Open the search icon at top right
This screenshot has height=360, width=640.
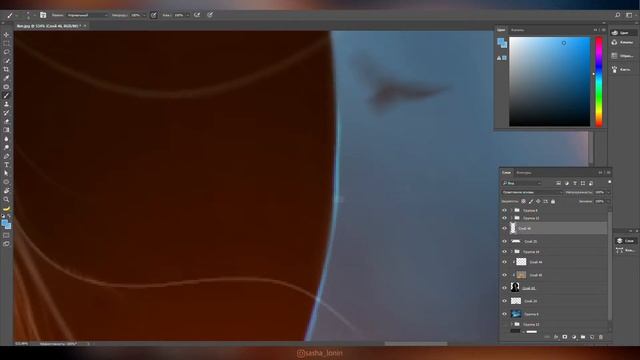(618, 15)
